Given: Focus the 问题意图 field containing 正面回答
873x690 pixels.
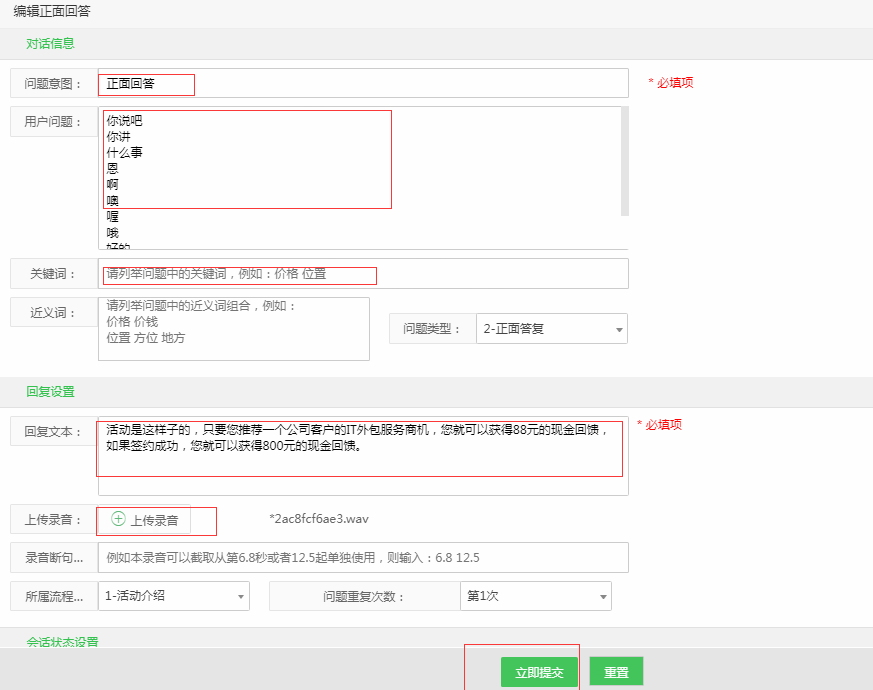Looking at the screenshot, I should pyautogui.click(x=362, y=84).
